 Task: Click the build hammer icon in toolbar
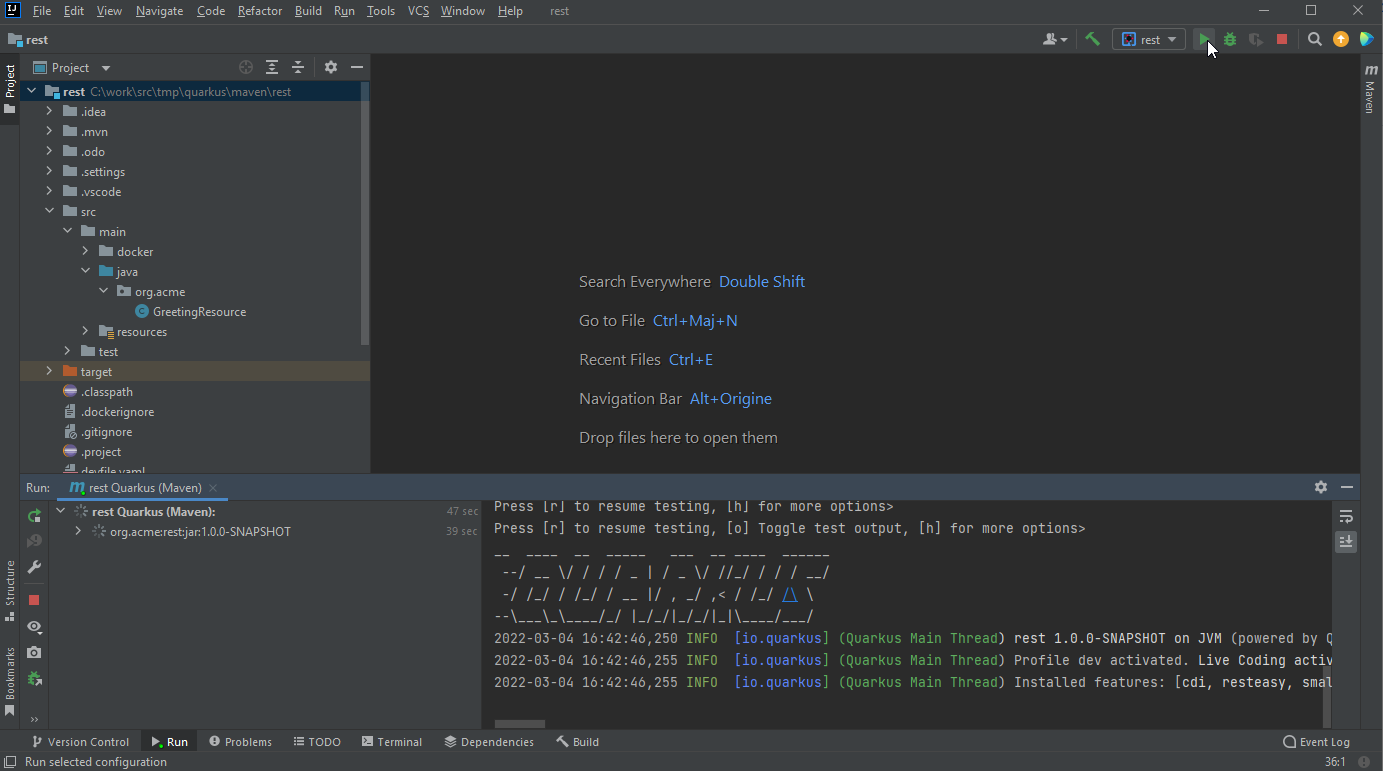(x=1092, y=39)
